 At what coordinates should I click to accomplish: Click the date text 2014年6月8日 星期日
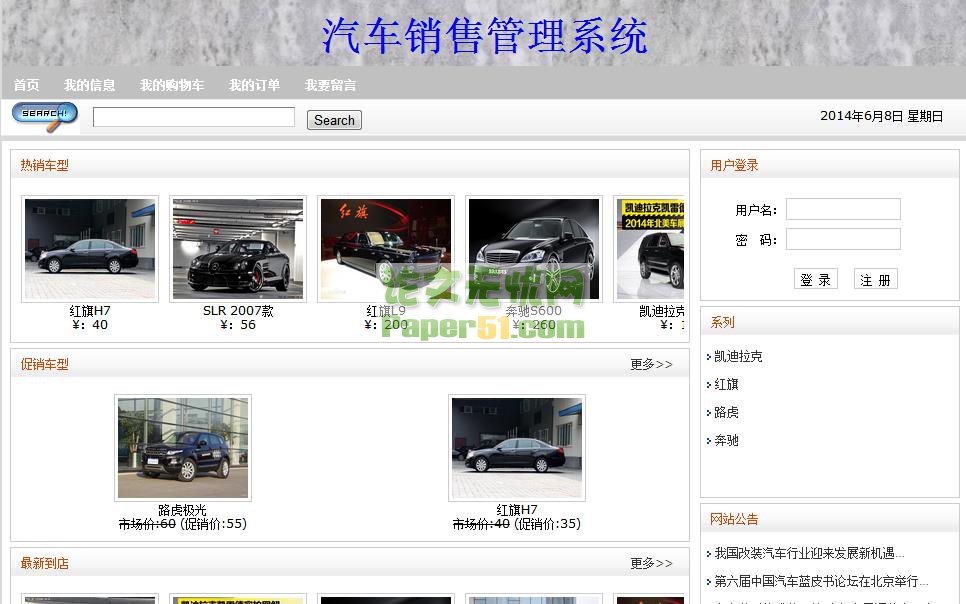coord(882,116)
